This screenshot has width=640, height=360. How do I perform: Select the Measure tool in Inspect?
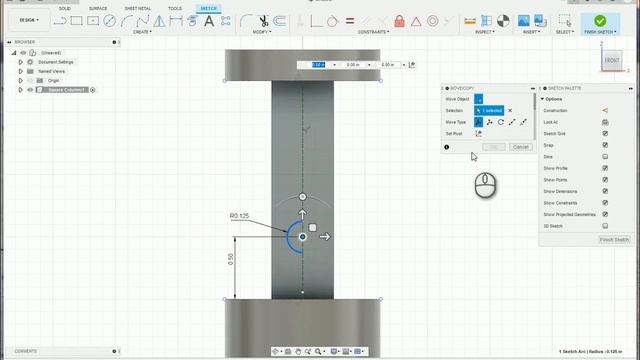pyautogui.click(x=470, y=21)
